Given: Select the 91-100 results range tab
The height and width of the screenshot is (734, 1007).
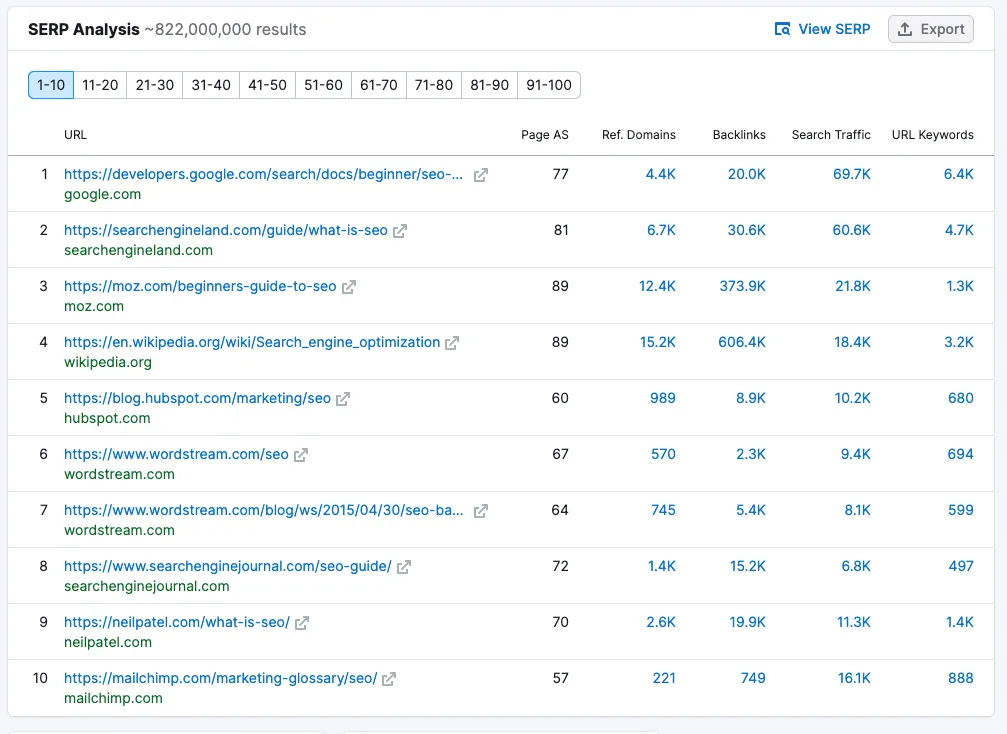Looking at the screenshot, I should (x=548, y=85).
